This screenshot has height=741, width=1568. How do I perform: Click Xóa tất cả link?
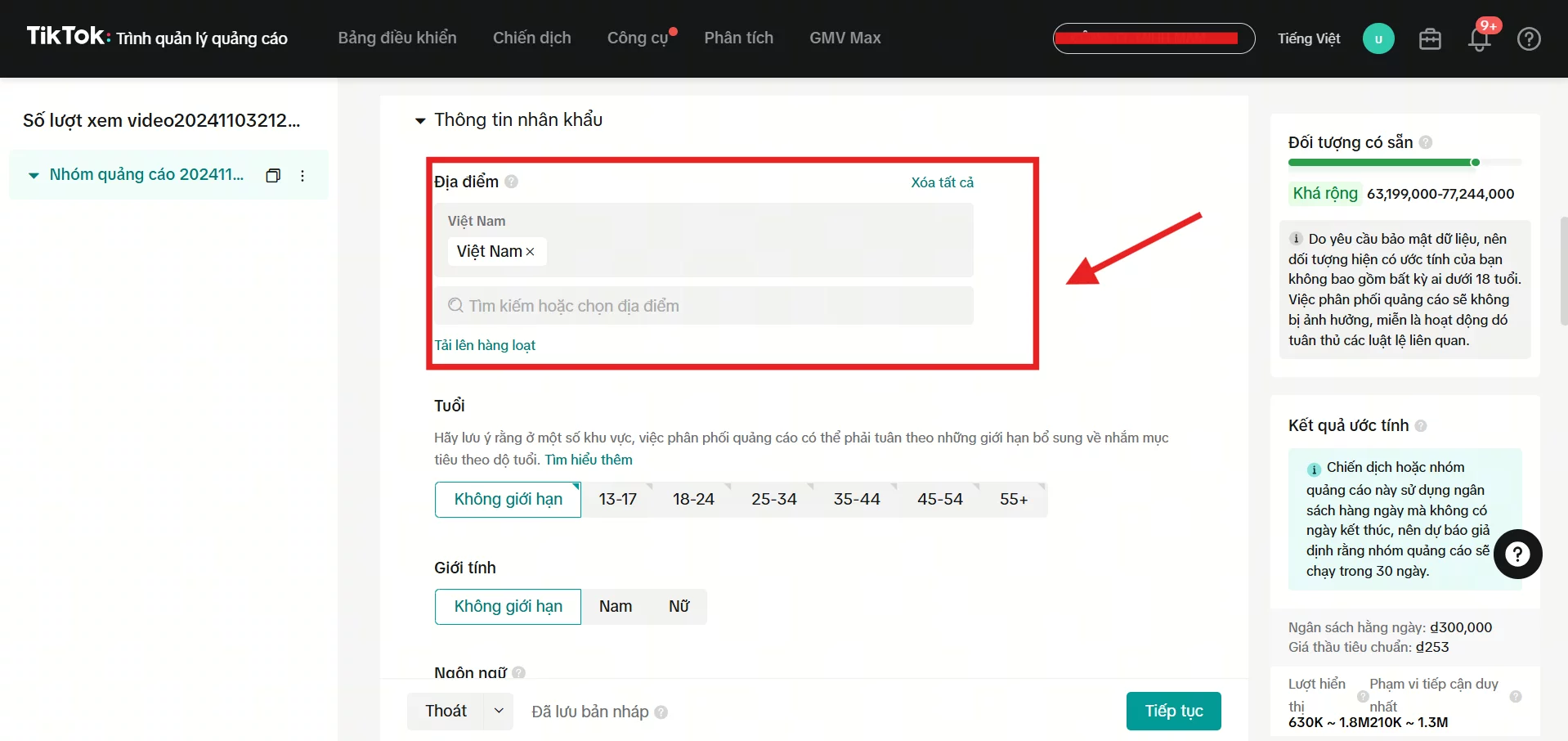pyautogui.click(x=942, y=182)
